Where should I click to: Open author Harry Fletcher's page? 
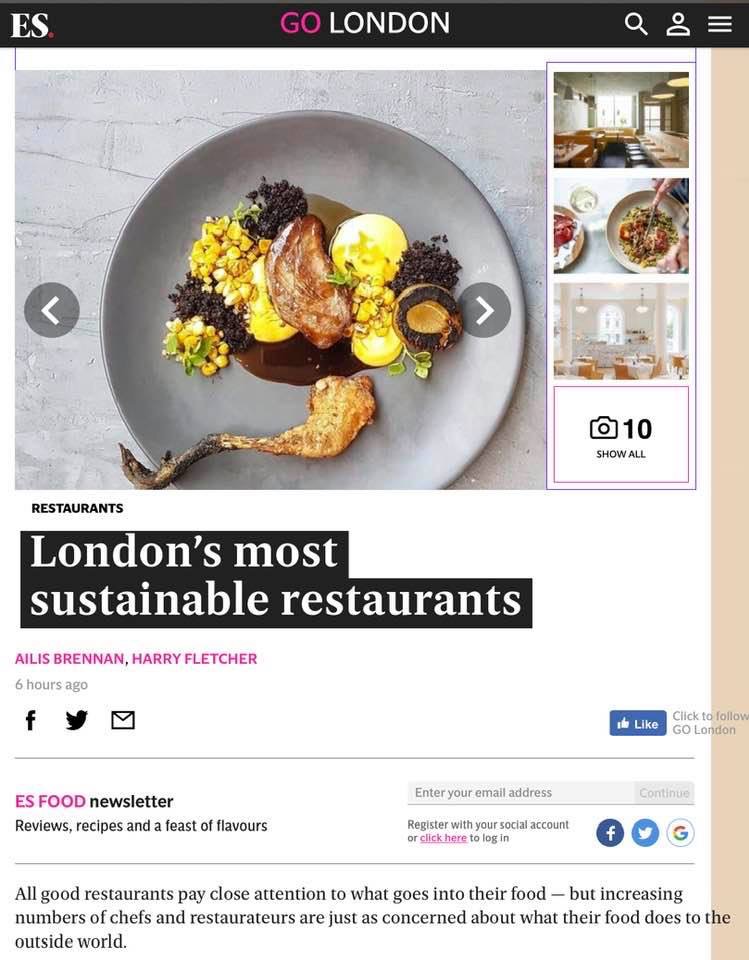(x=194, y=659)
